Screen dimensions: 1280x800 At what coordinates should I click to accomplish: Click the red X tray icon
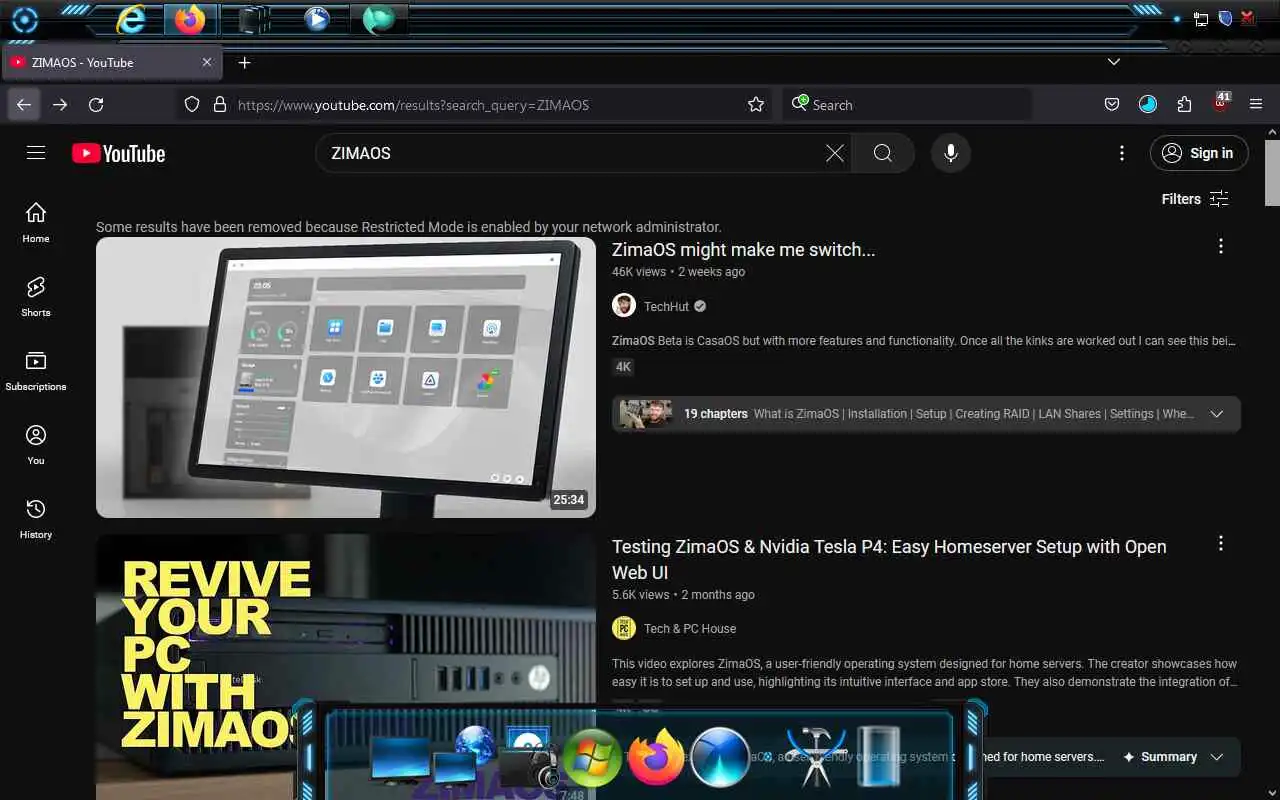point(1248,18)
